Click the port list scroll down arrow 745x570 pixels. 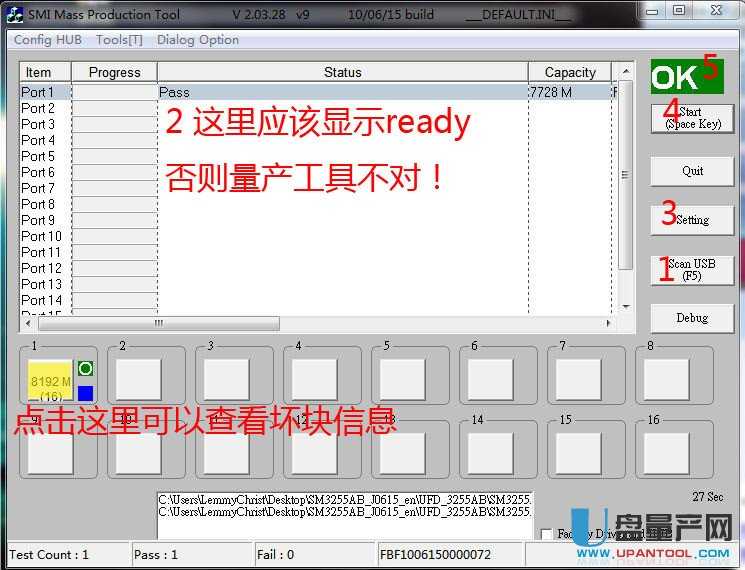coord(626,306)
